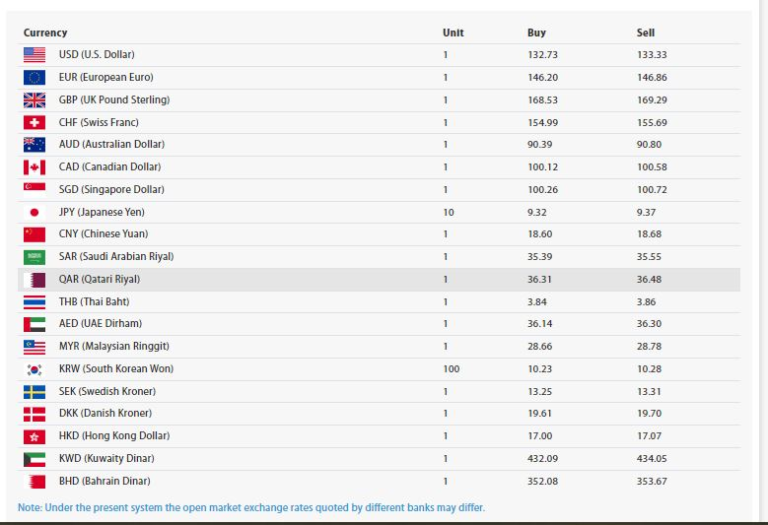Screen dimensions: 768x525
Task: Click the Japanese flag icon
Action: point(34,212)
